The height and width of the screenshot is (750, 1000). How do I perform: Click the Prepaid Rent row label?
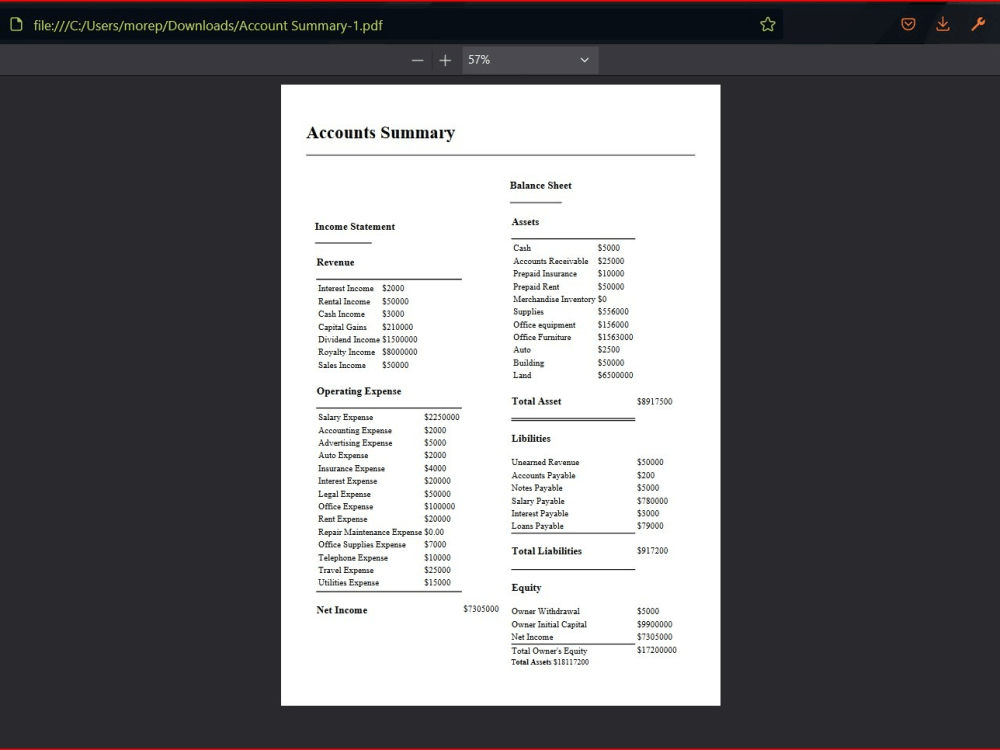[536, 287]
